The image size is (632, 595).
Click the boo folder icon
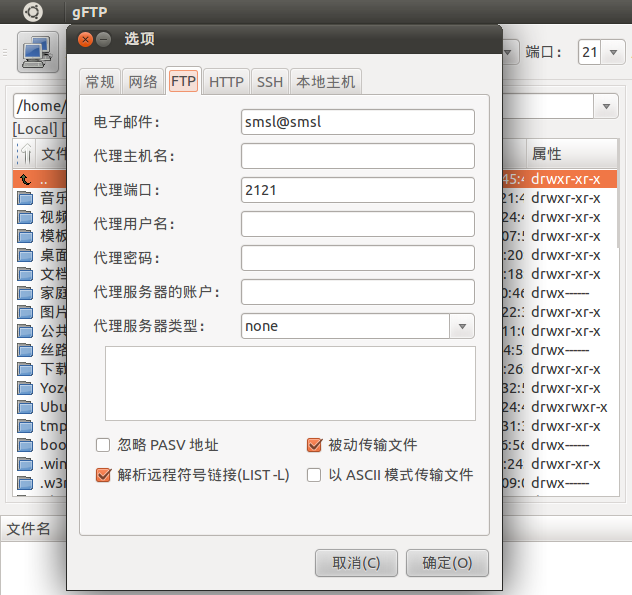(x=25, y=445)
